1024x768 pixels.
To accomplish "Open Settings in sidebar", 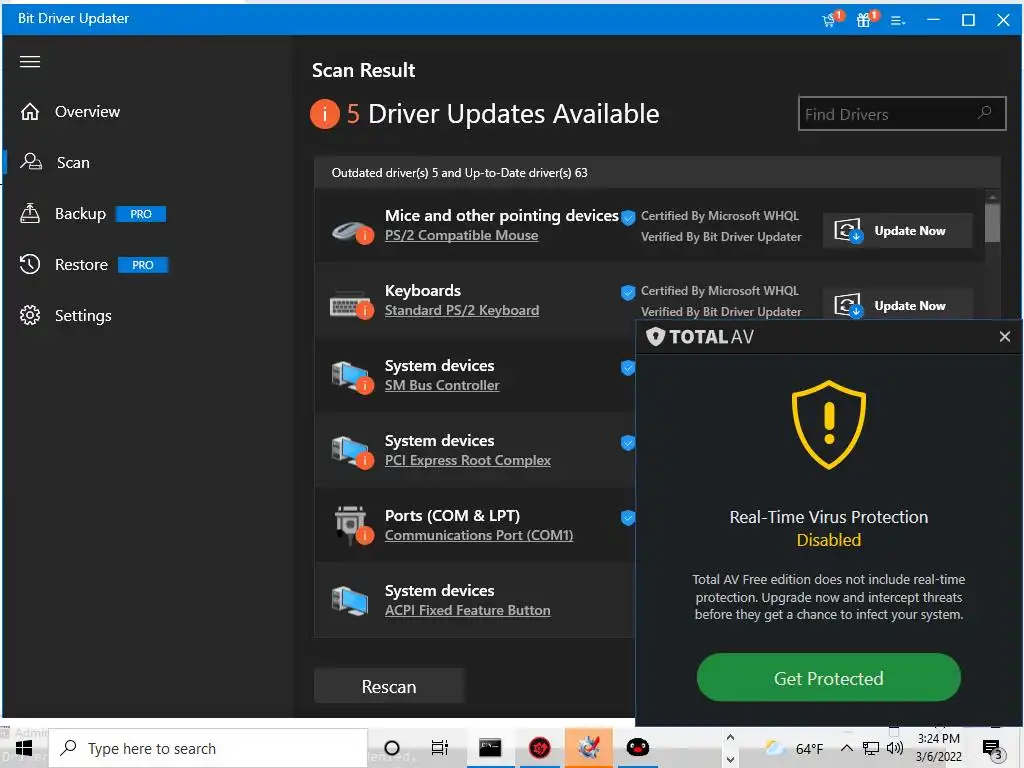I will click(x=83, y=315).
